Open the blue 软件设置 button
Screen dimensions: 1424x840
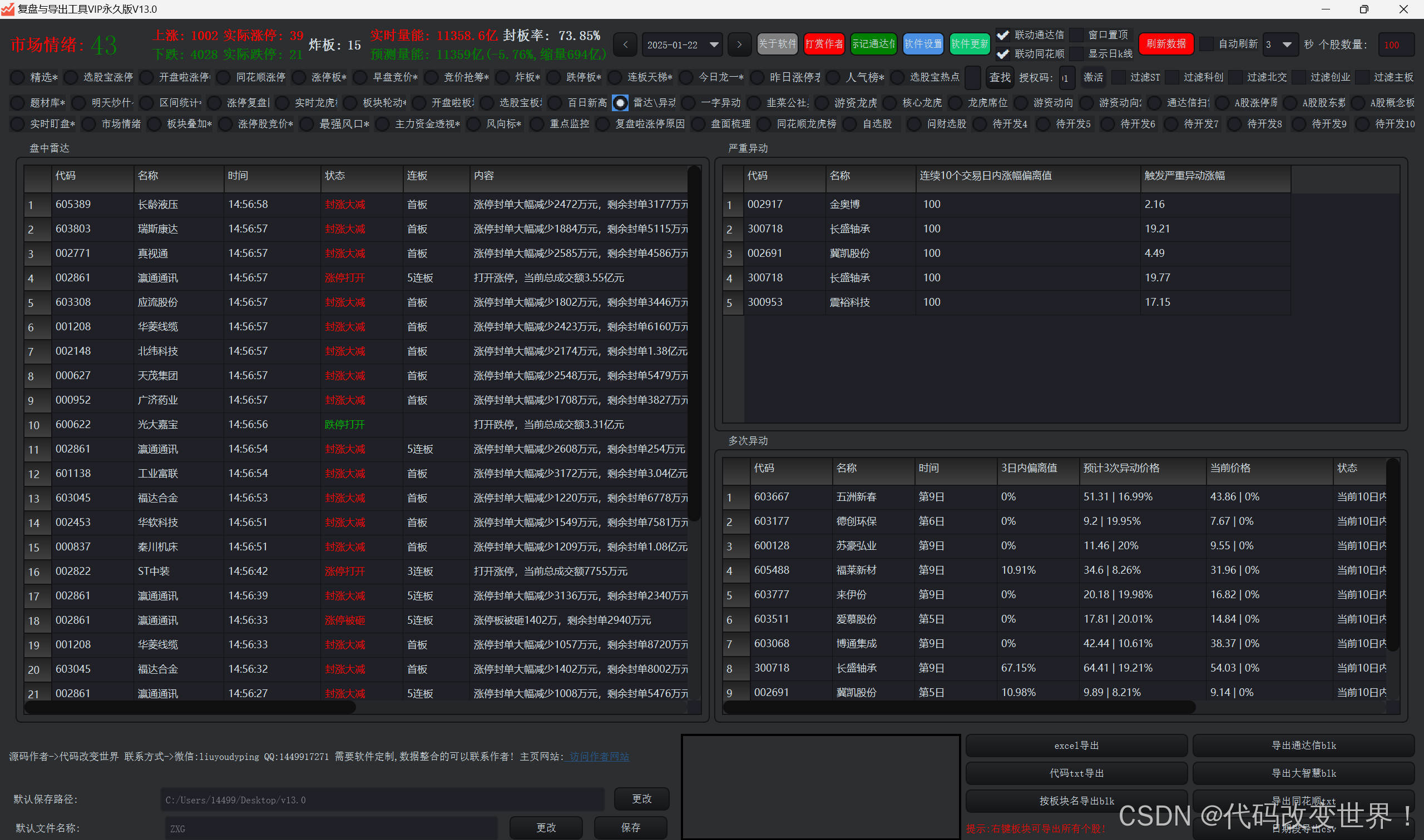923,43
